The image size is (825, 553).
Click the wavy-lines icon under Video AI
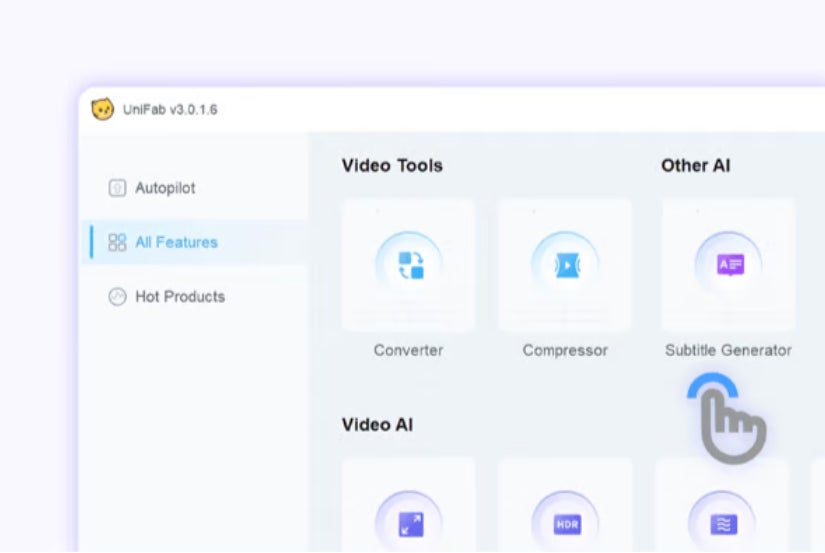pyautogui.click(x=722, y=524)
